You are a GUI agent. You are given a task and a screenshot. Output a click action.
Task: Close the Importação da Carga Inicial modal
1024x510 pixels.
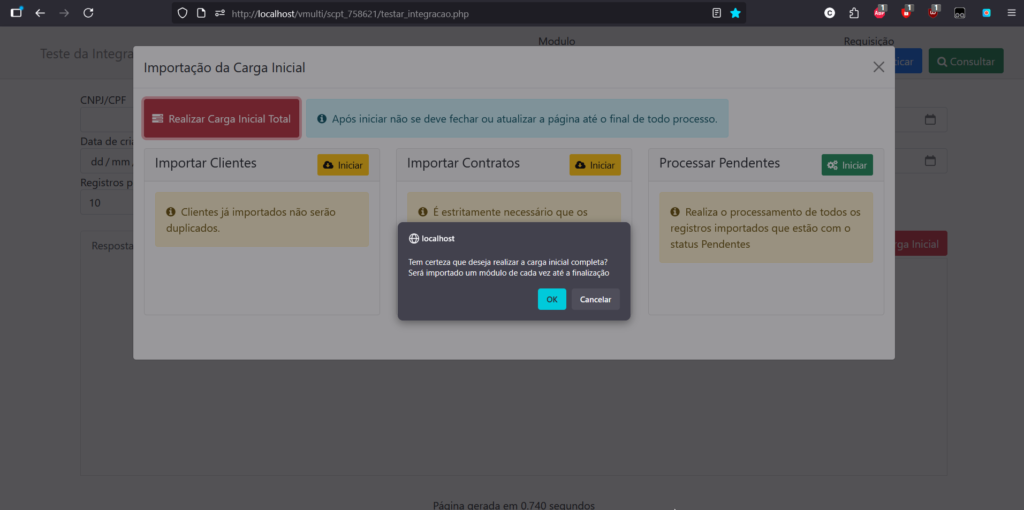[878, 67]
